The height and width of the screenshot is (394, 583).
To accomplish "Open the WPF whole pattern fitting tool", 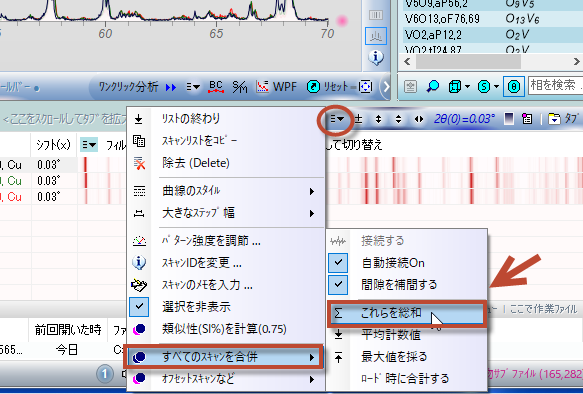I will 277,87.
